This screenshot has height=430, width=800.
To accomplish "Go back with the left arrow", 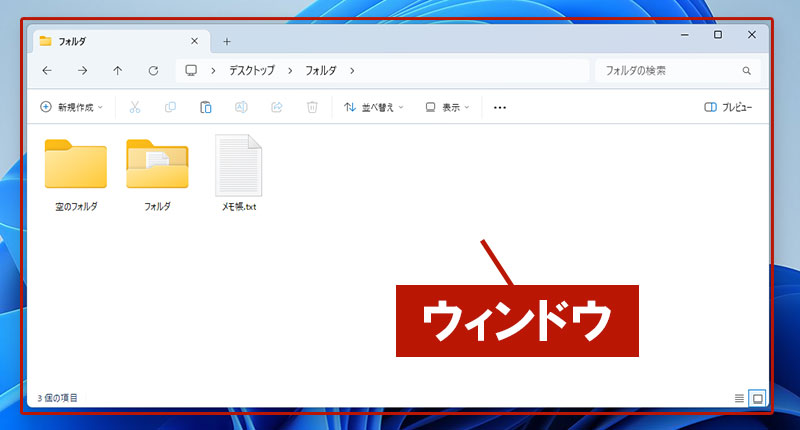I will pyautogui.click(x=47, y=71).
